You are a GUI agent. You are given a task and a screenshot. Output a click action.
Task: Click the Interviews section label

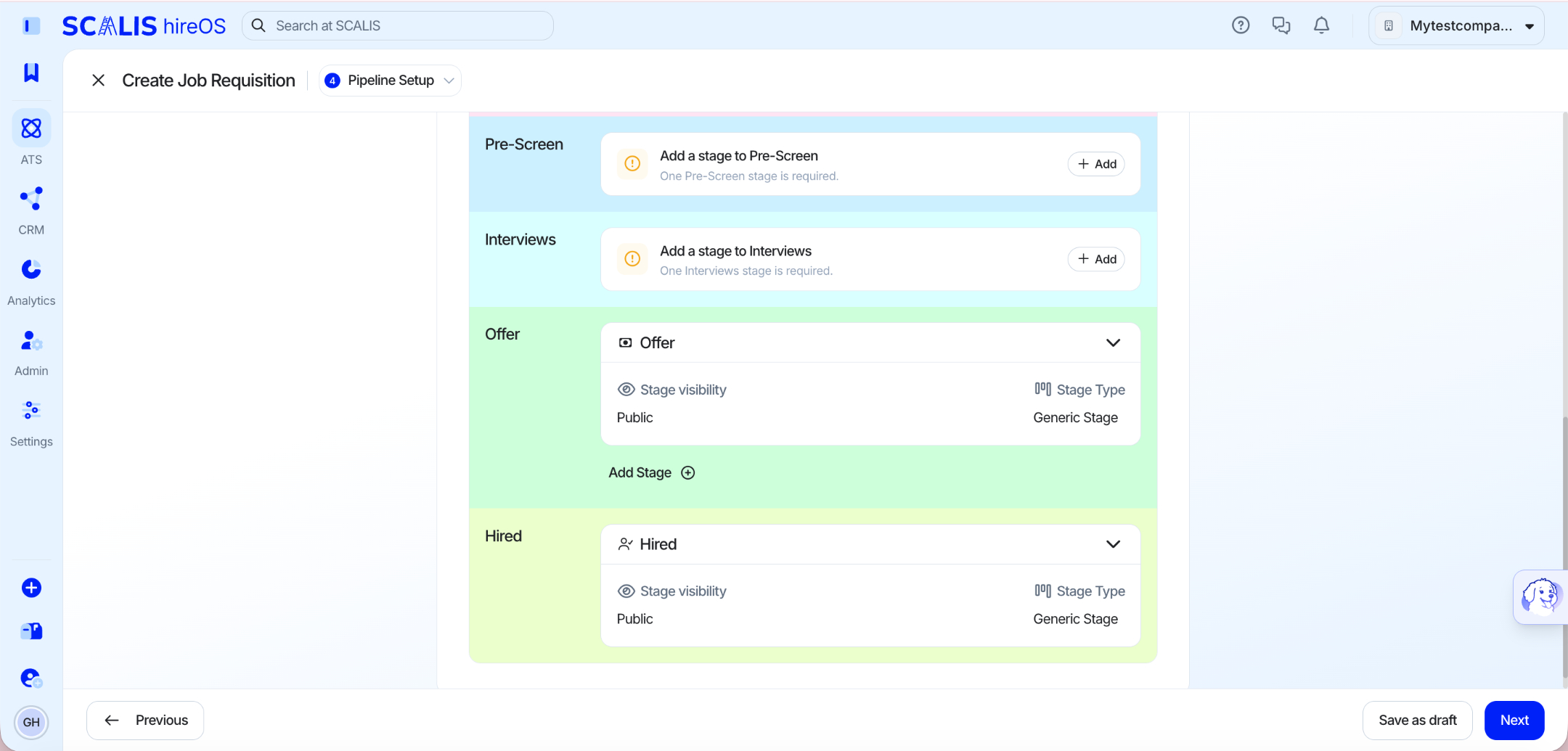pyautogui.click(x=520, y=239)
